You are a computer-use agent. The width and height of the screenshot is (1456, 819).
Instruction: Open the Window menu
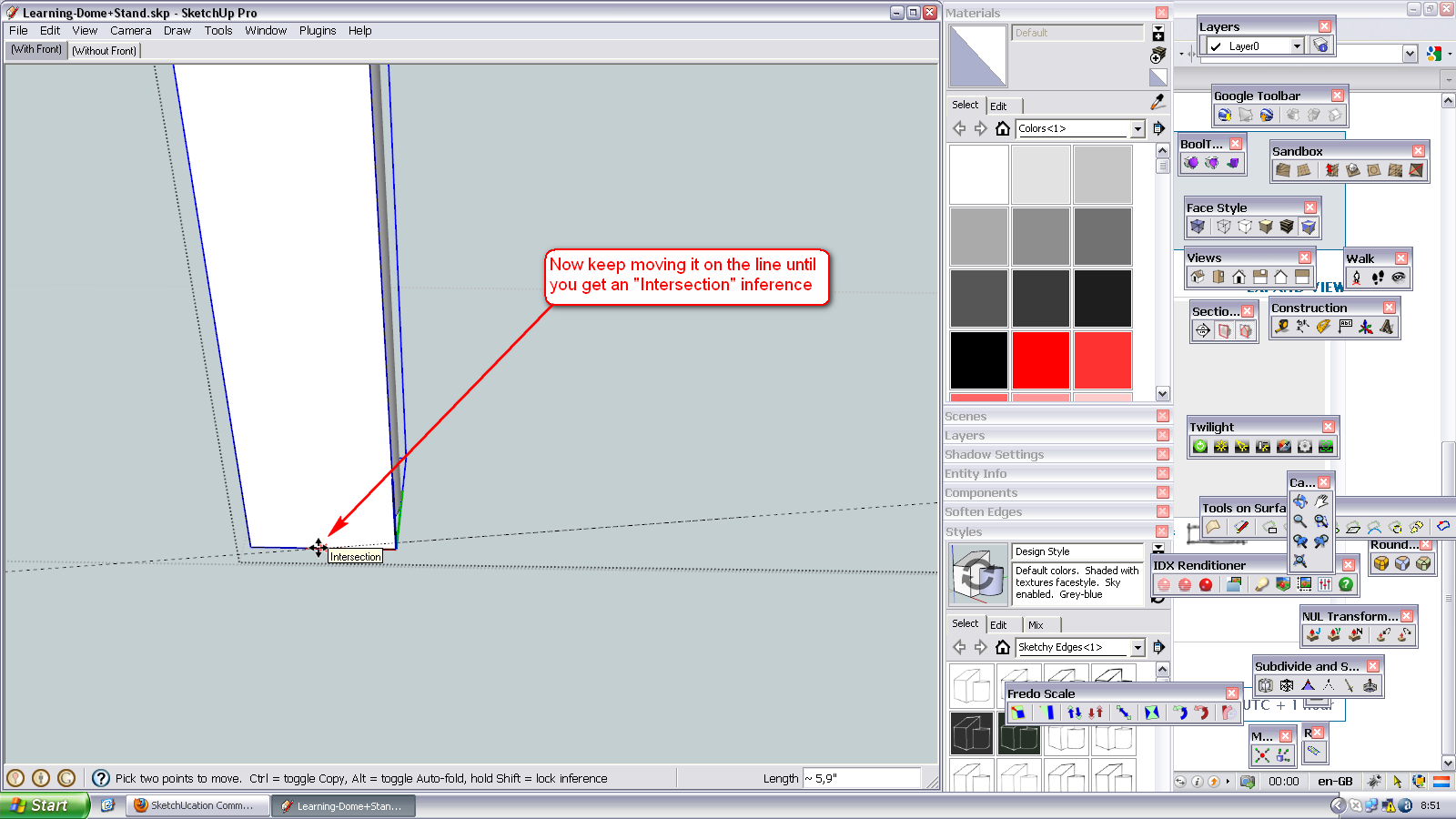click(266, 30)
